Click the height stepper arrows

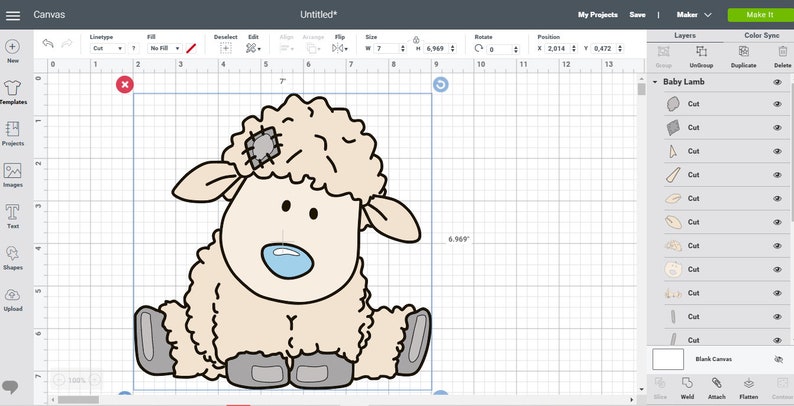coord(452,49)
